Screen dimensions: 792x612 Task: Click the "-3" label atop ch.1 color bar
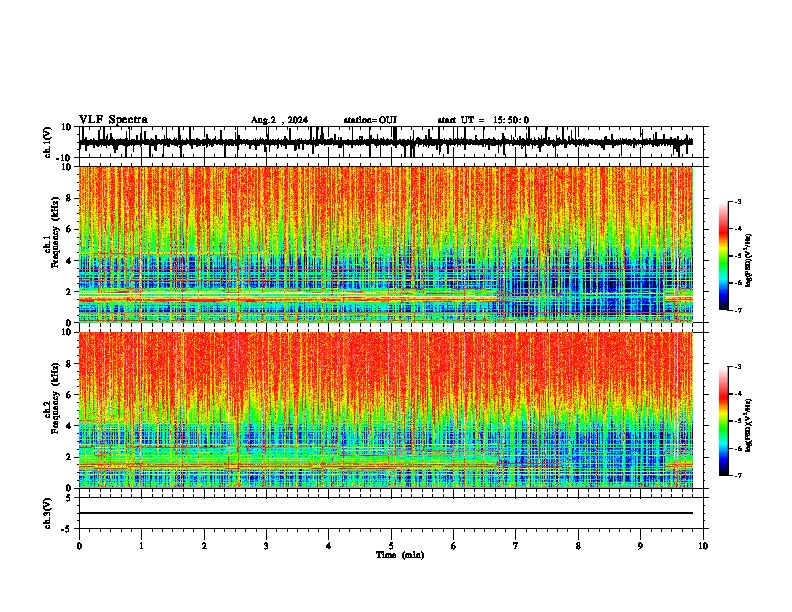(x=737, y=201)
